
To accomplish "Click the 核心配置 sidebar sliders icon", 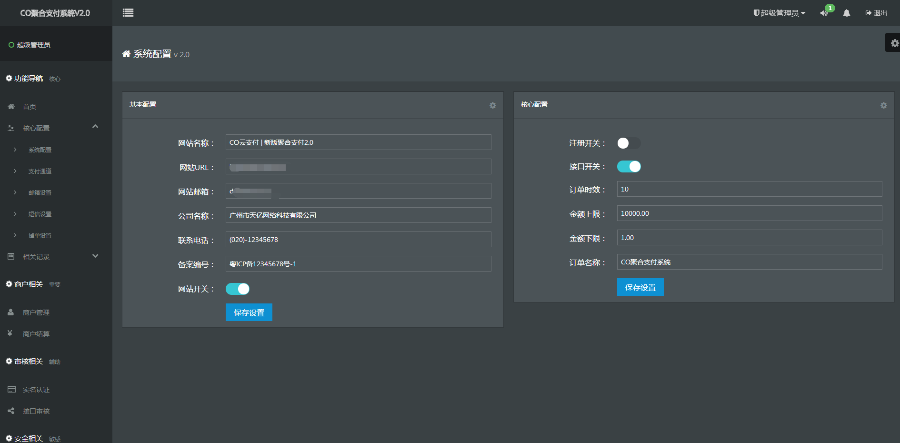I will pos(11,128).
